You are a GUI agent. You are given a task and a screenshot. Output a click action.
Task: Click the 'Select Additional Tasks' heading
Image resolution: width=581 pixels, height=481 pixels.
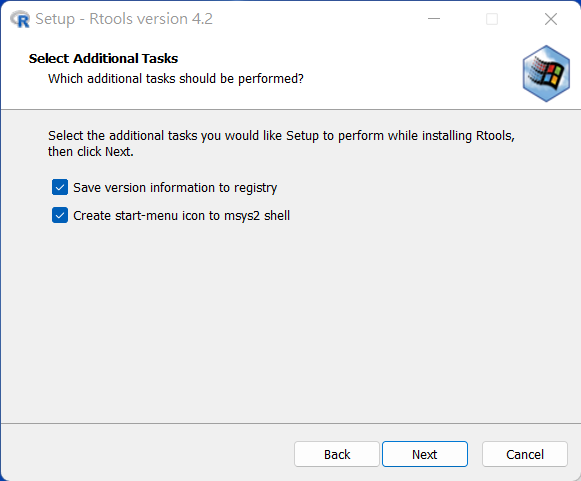click(x=103, y=59)
